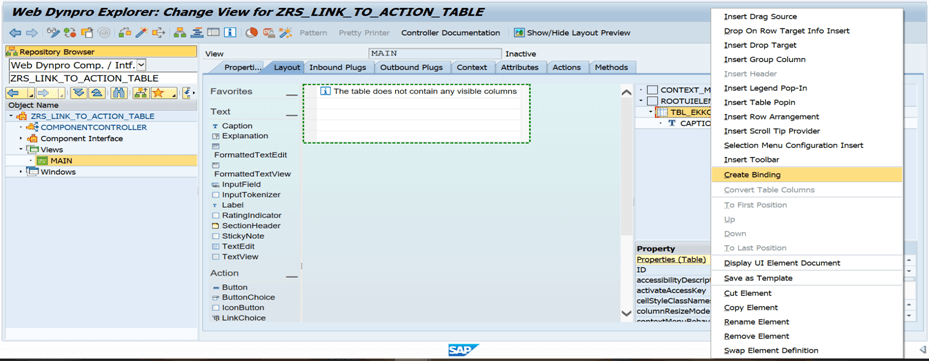Viewport: 929px width, 364px height.
Task: Click hierarchy icon beside the binoculars
Action: tap(141, 93)
